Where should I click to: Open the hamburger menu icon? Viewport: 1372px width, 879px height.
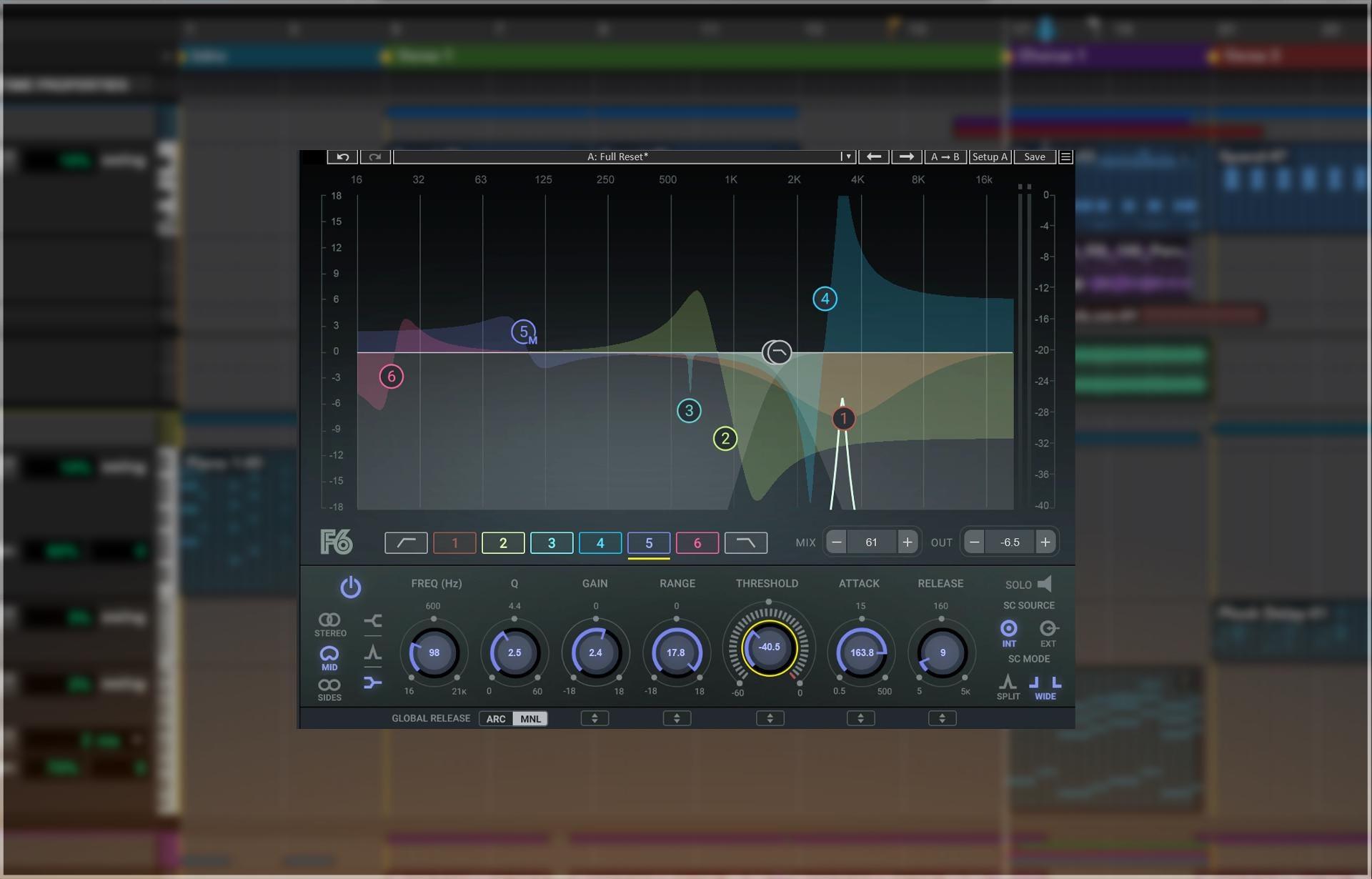[1065, 157]
